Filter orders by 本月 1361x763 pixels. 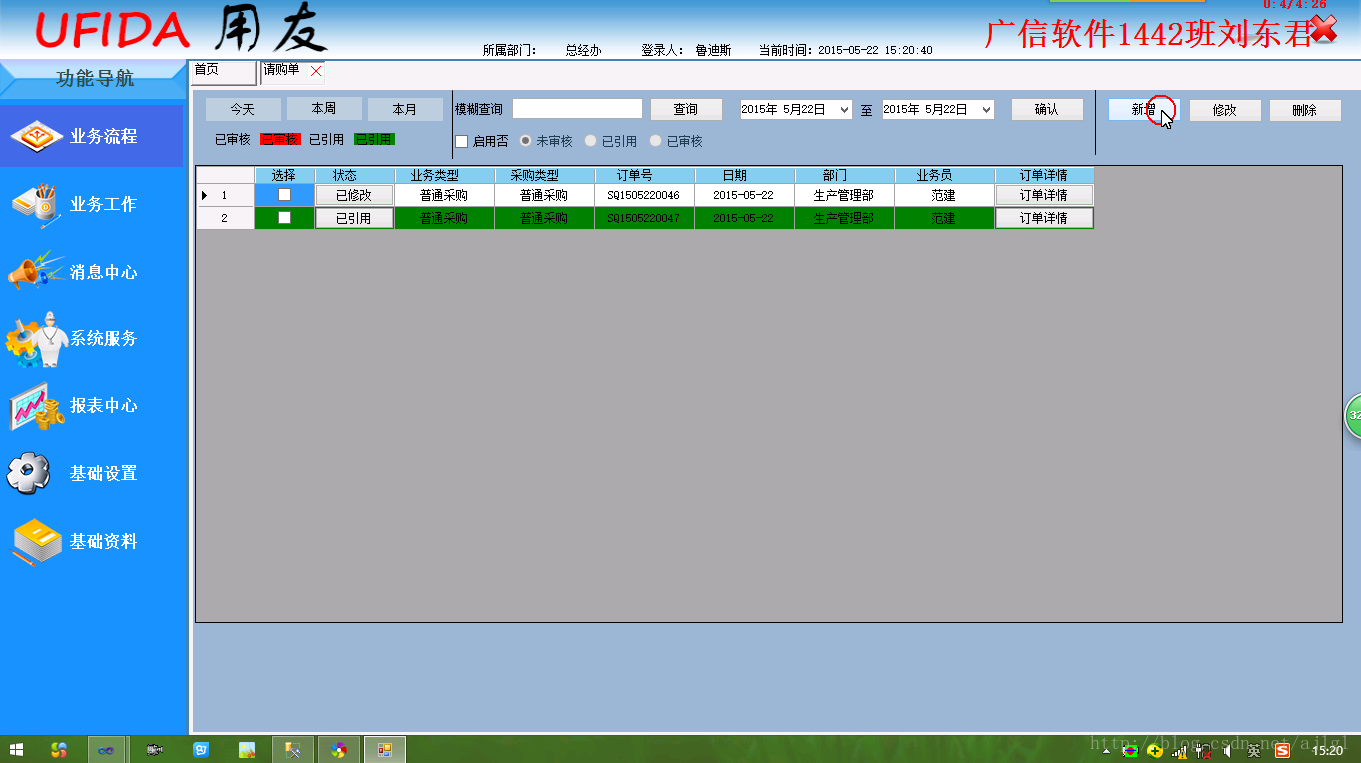(405, 109)
